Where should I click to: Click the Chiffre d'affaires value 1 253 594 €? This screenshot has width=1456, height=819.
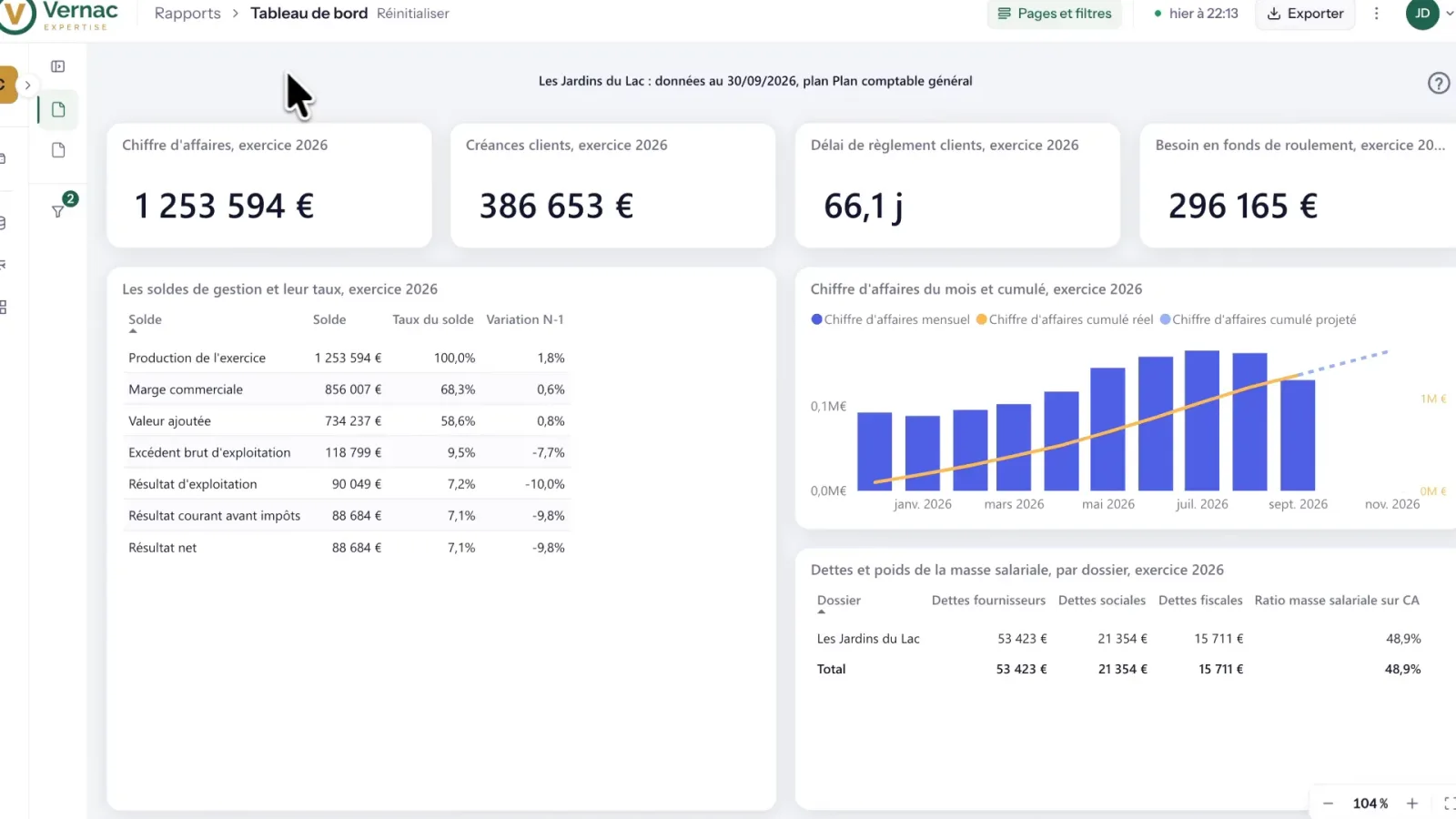224,207
